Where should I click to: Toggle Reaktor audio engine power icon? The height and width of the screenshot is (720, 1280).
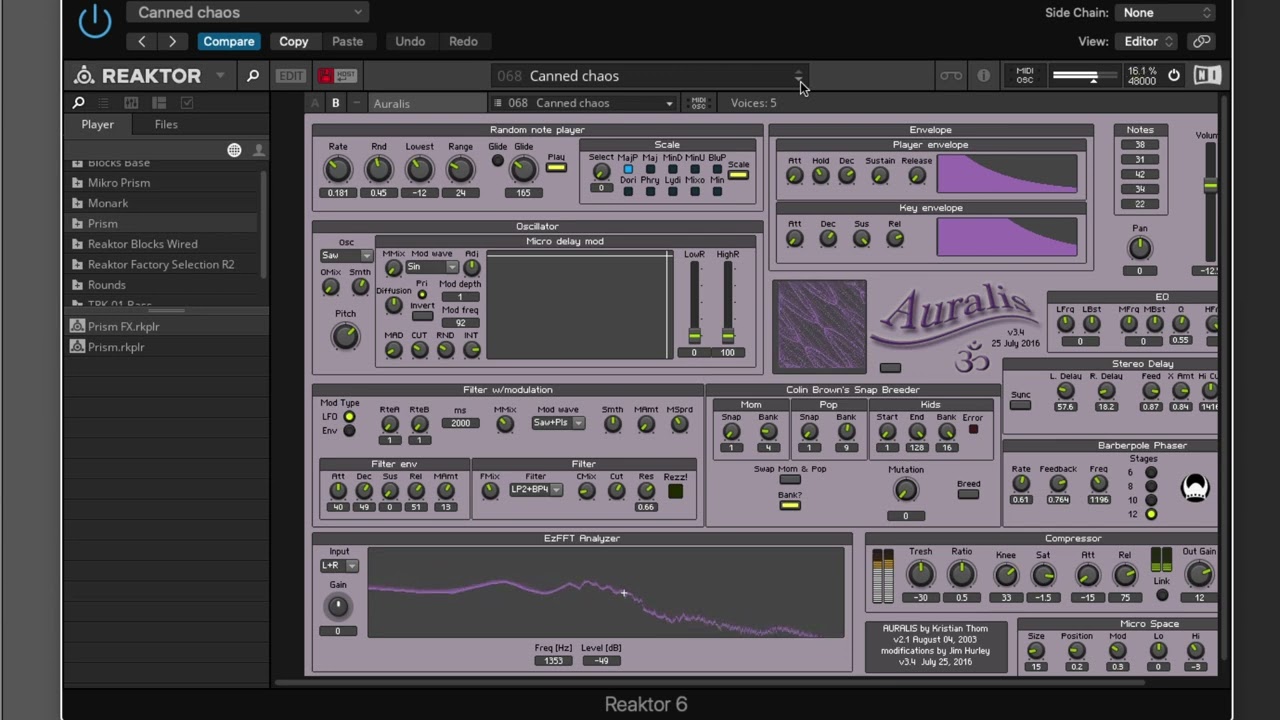[1174, 76]
